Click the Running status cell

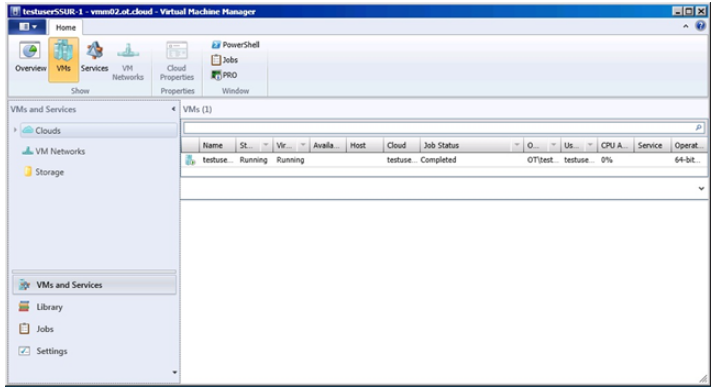[x=253, y=160]
